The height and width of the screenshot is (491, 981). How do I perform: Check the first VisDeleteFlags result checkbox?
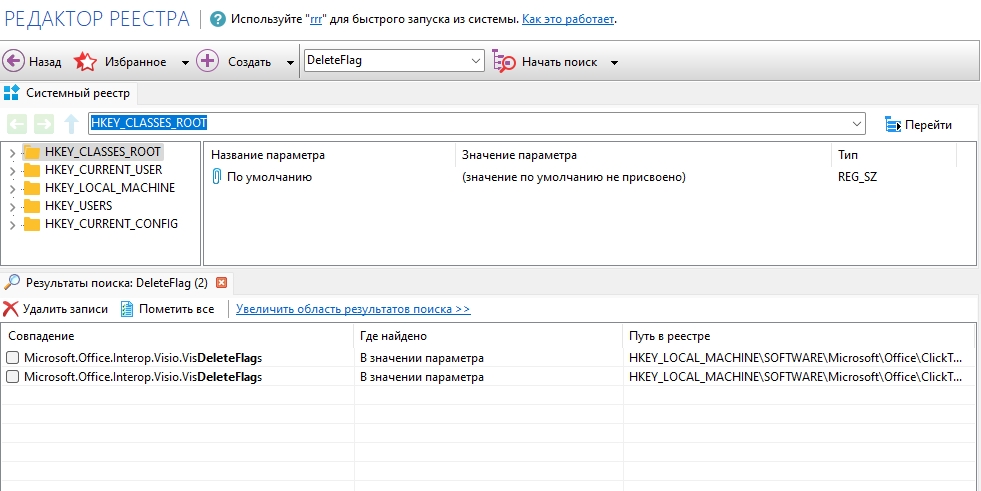click(12, 357)
